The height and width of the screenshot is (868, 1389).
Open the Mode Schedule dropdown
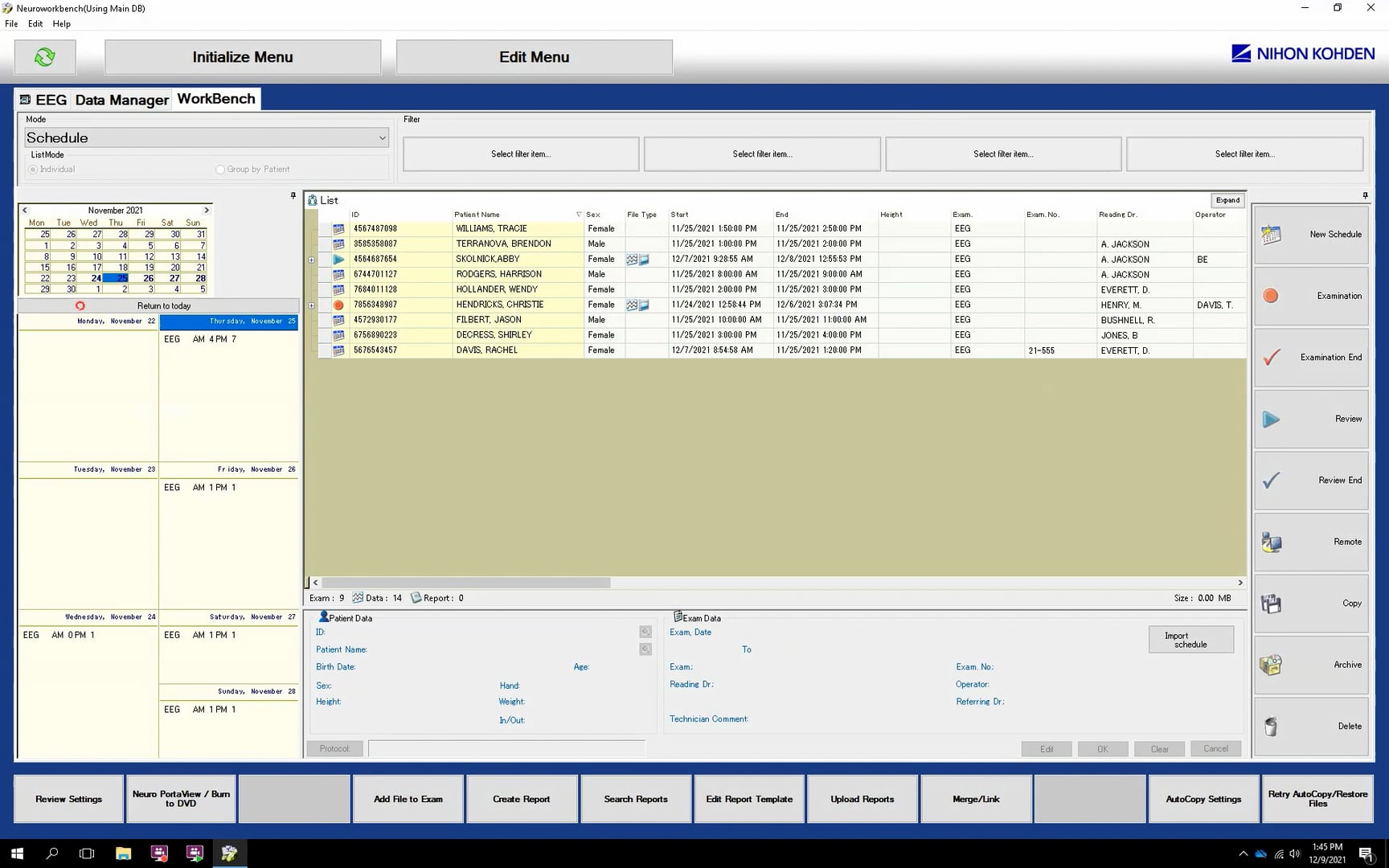click(x=207, y=138)
